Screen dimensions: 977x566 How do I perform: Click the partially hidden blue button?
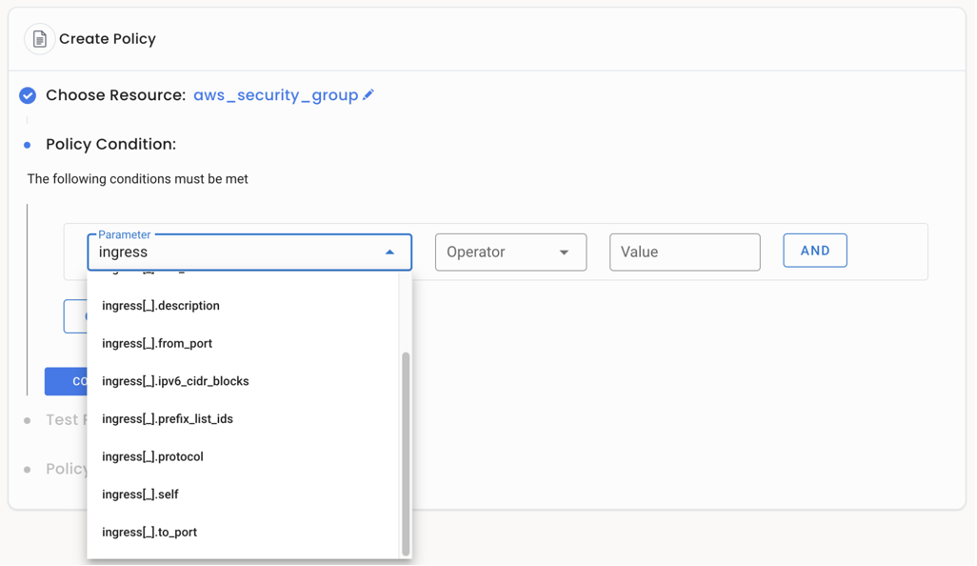(x=66, y=381)
